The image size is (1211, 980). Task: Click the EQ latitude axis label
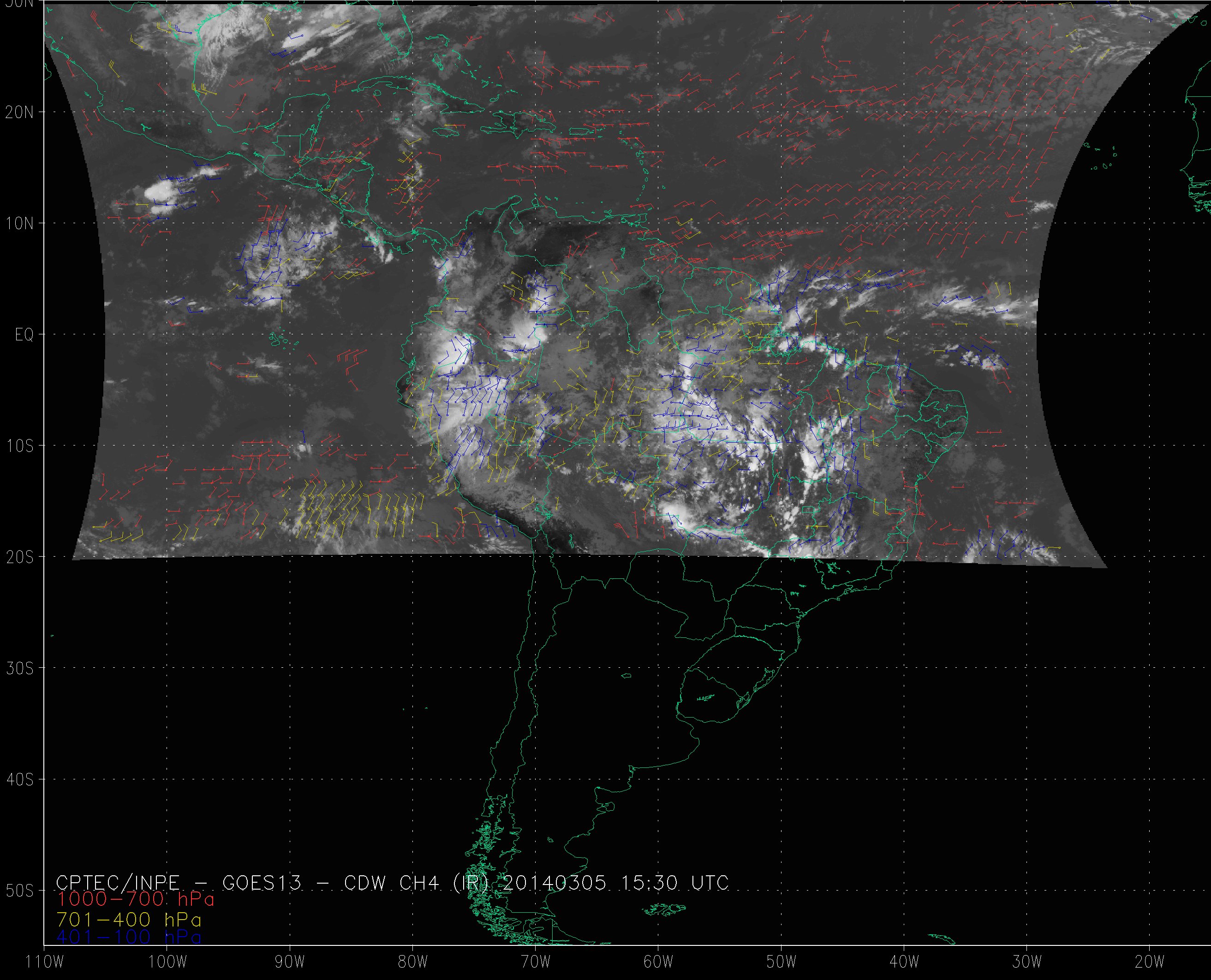24,335
